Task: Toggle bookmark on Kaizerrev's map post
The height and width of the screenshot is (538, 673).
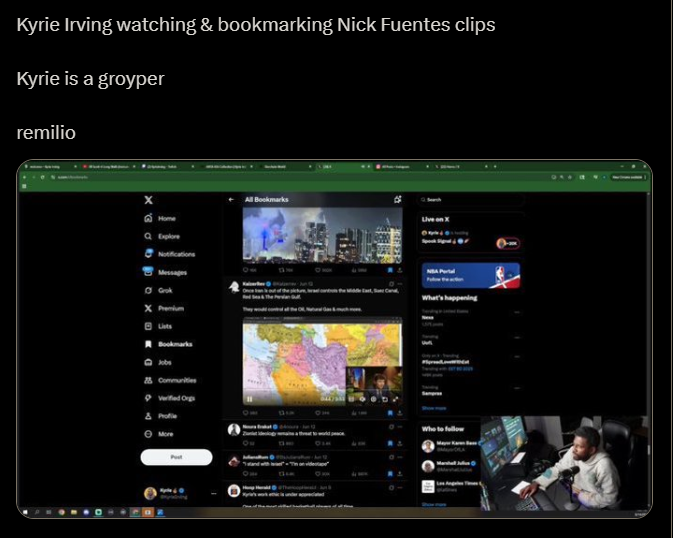Action: tap(390, 413)
